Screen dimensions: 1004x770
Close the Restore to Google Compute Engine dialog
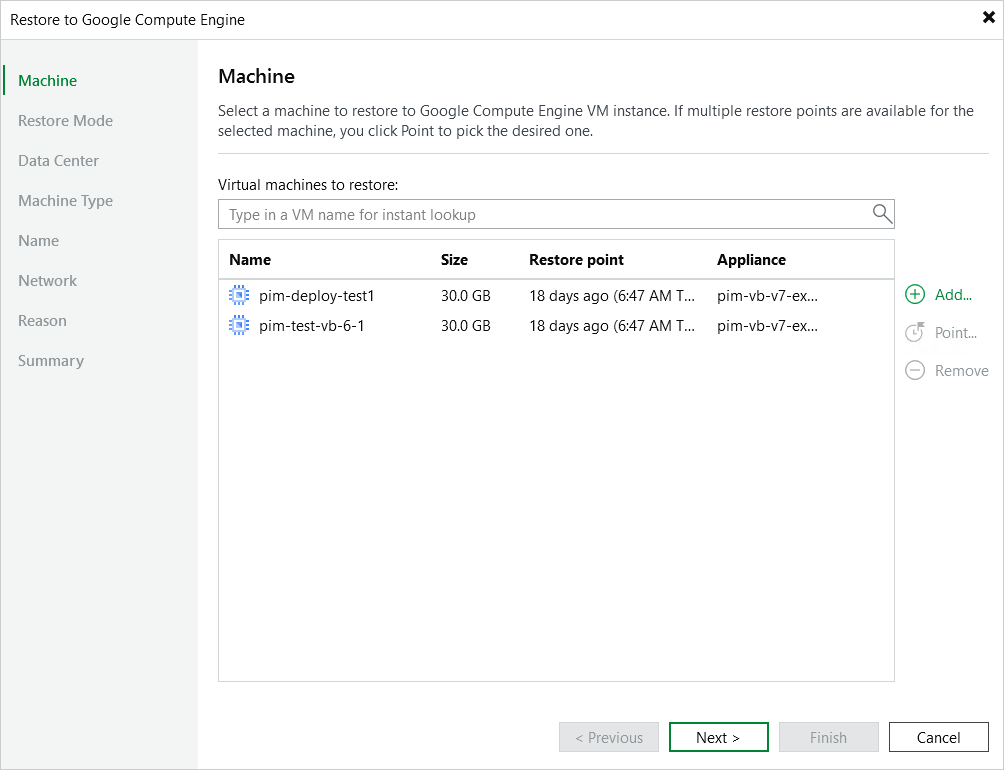pyautogui.click(x=989, y=17)
